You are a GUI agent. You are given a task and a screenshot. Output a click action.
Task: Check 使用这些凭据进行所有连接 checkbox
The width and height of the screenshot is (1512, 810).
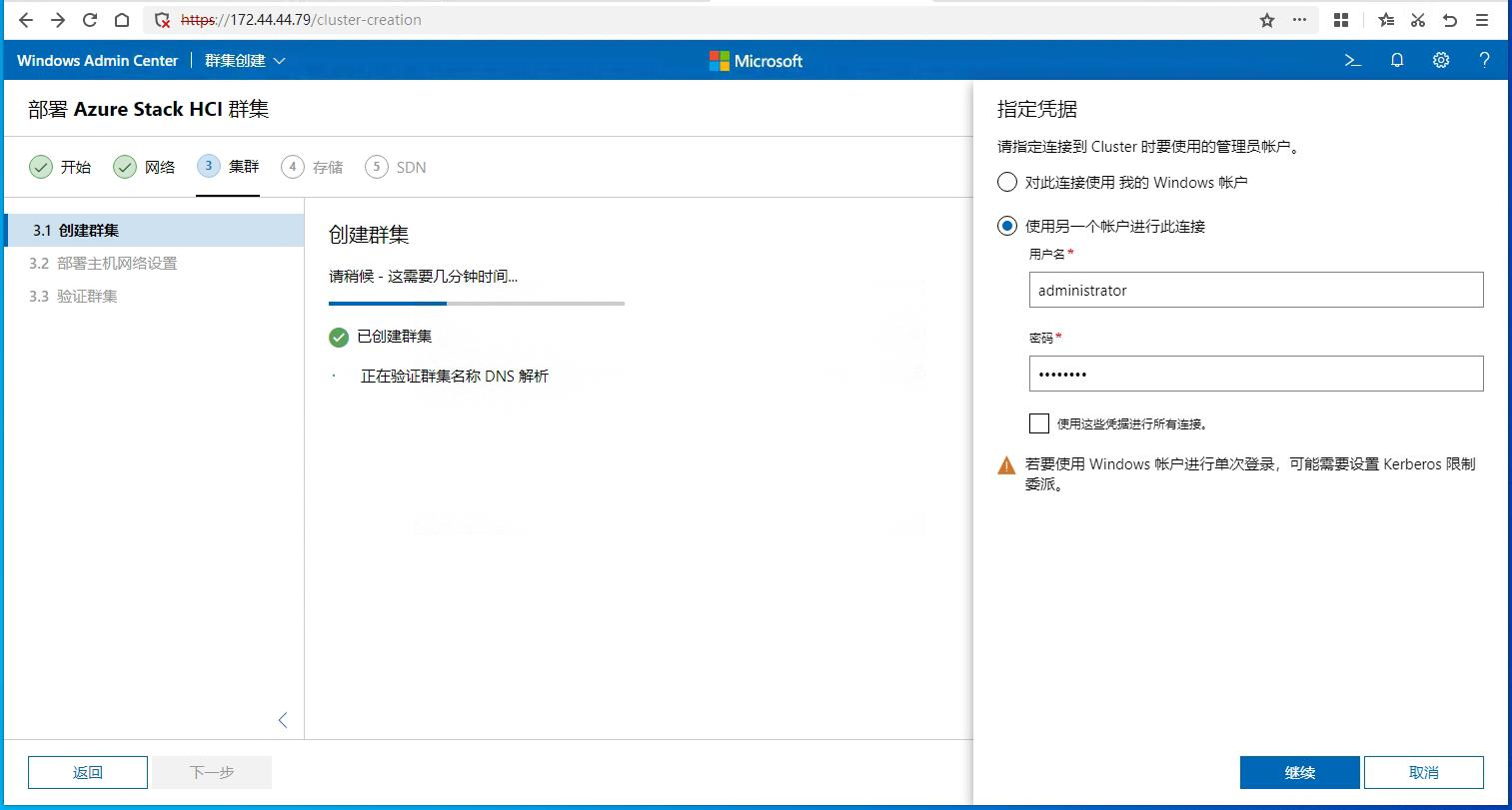1039,423
